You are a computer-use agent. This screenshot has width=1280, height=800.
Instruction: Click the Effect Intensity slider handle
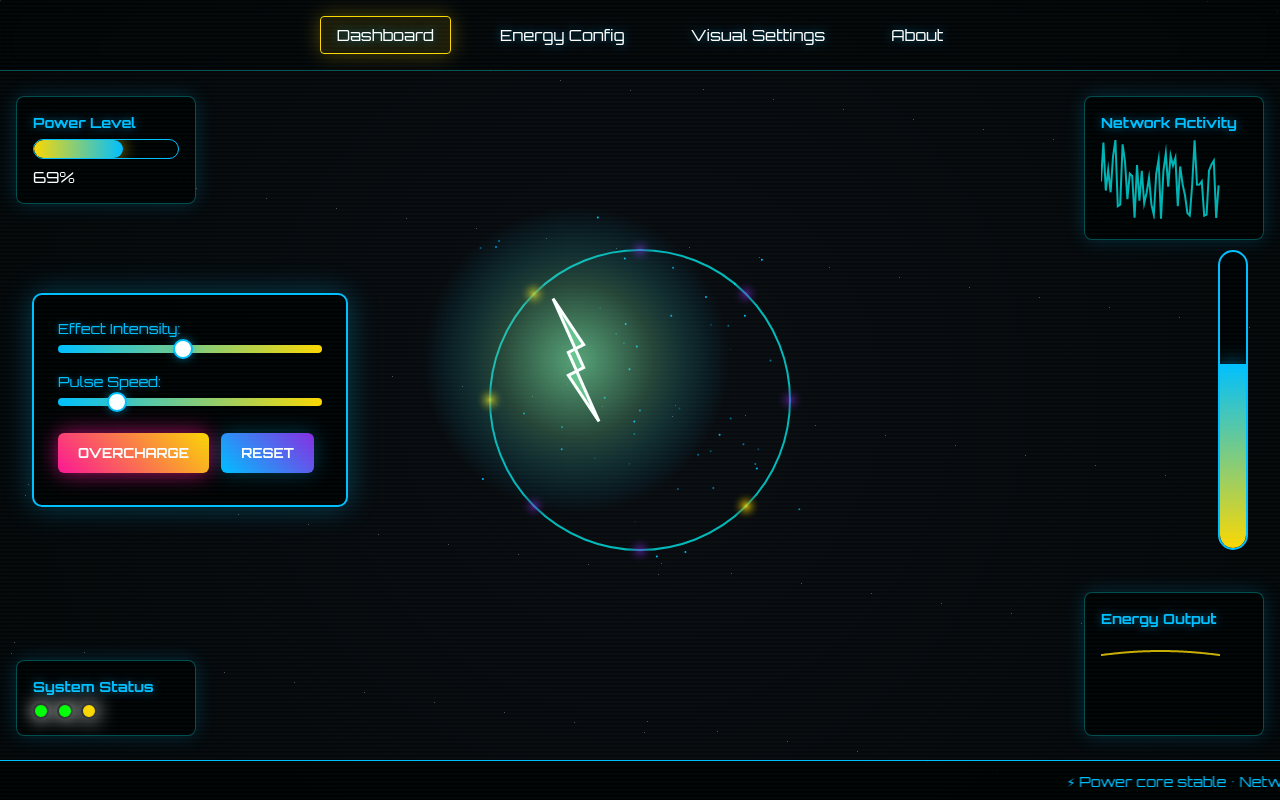(183, 349)
